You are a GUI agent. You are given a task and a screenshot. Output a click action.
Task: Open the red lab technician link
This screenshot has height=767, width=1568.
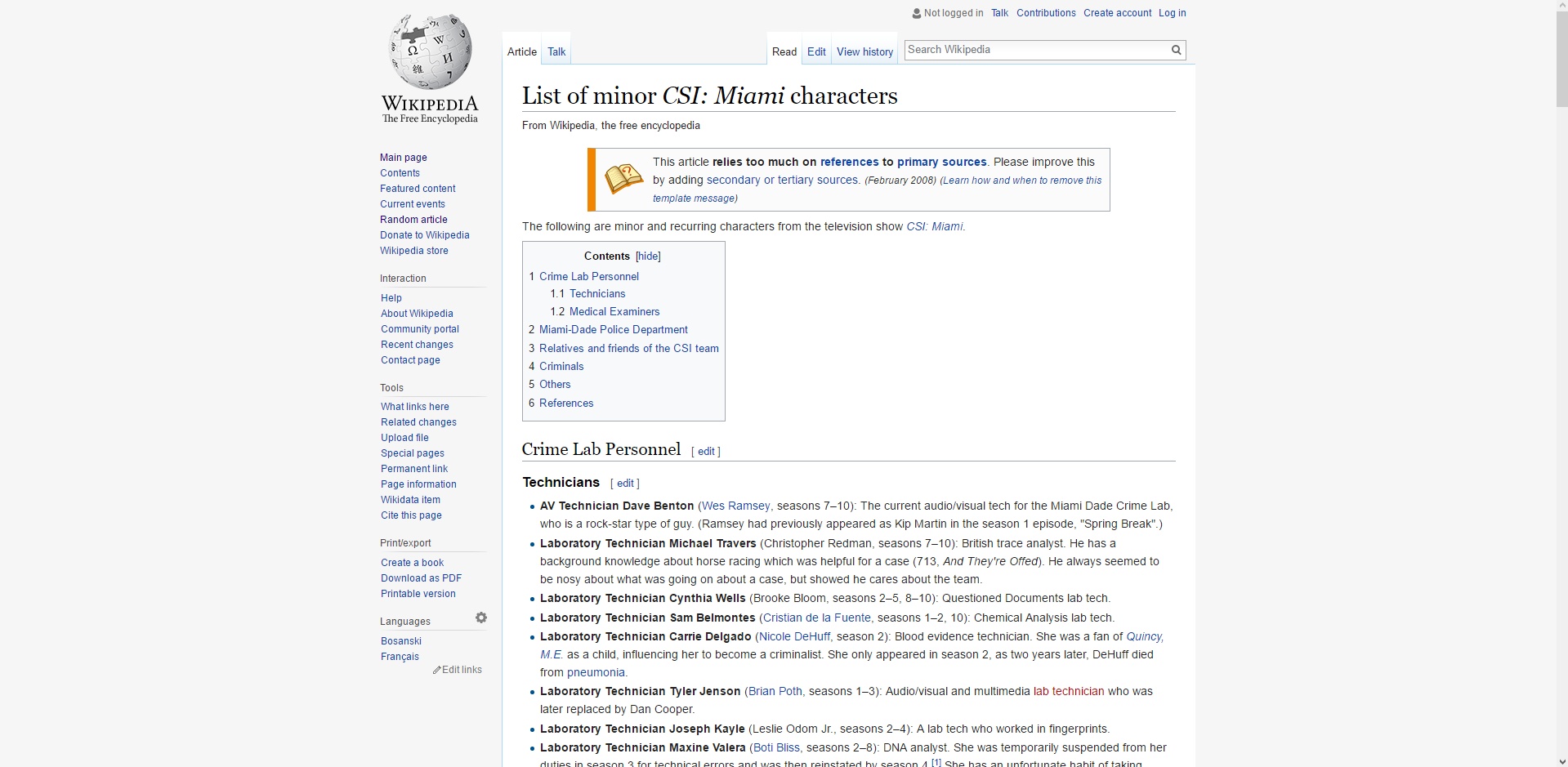[1069, 692]
